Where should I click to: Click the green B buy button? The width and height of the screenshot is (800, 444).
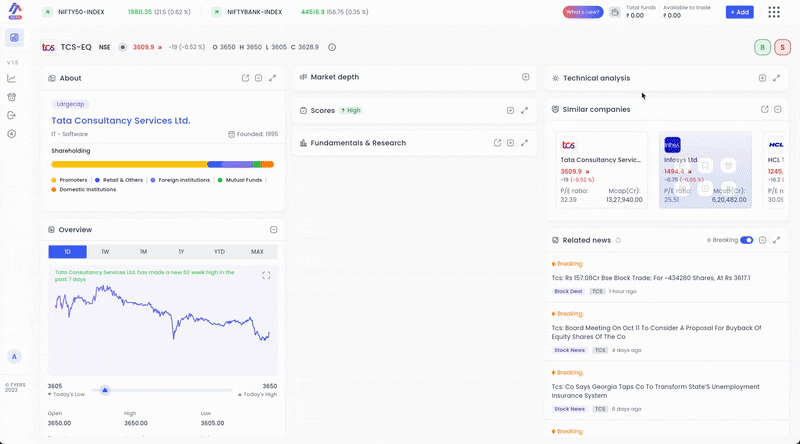(762, 47)
